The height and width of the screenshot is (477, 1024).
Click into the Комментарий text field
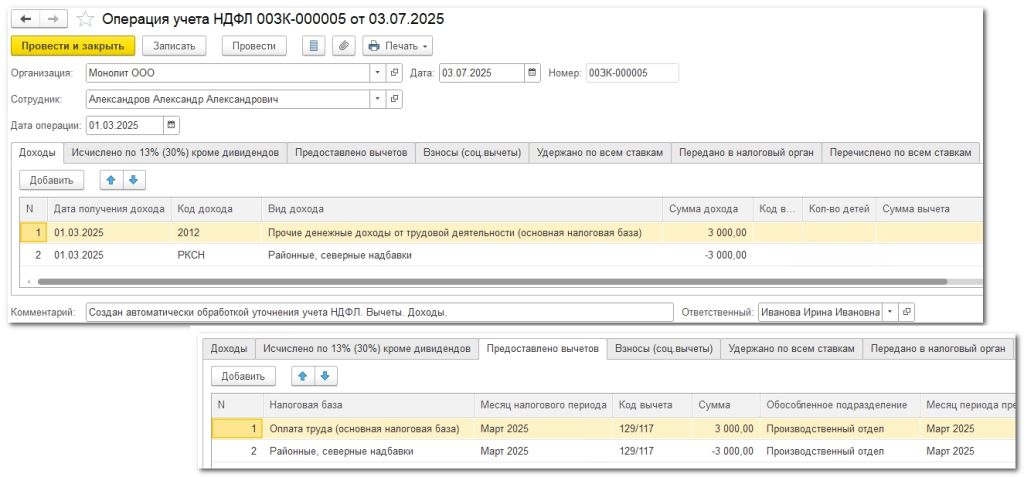[379, 312]
